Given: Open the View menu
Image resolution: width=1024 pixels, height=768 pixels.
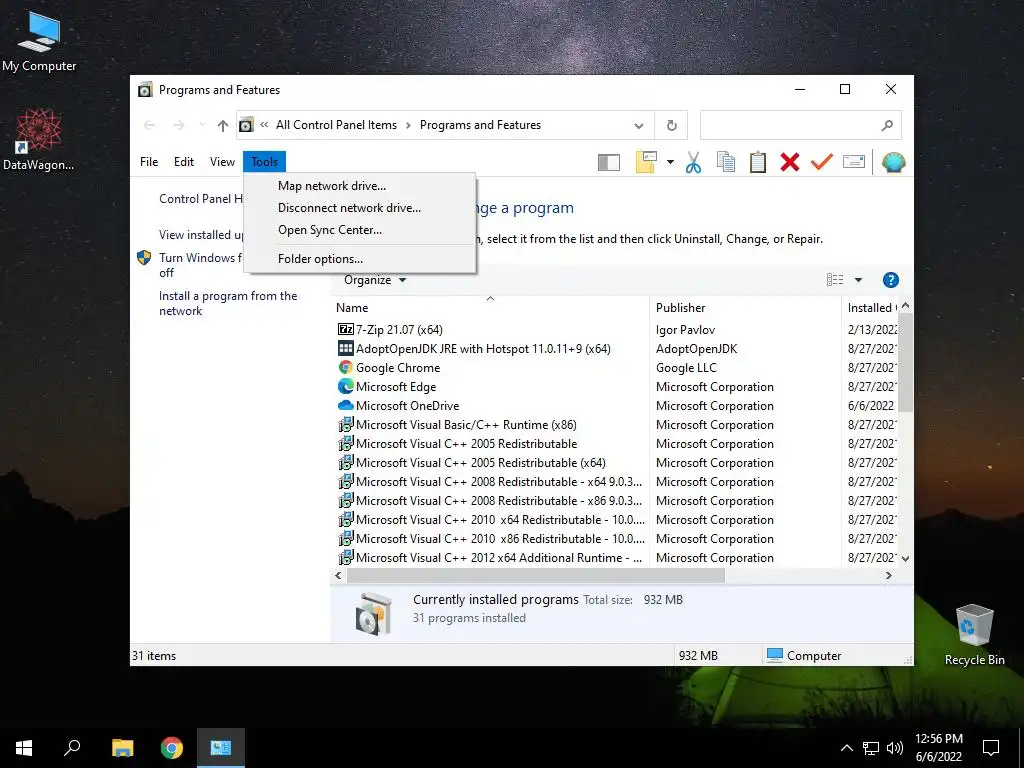Looking at the screenshot, I should 222,162.
